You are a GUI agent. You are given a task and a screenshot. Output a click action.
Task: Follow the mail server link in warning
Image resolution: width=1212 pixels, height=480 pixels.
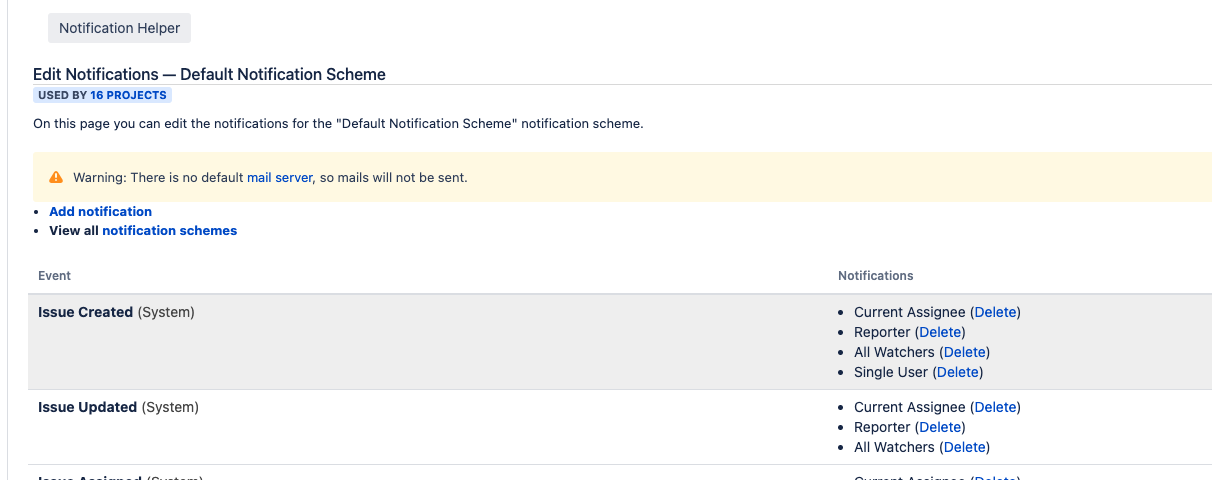pos(280,177)
